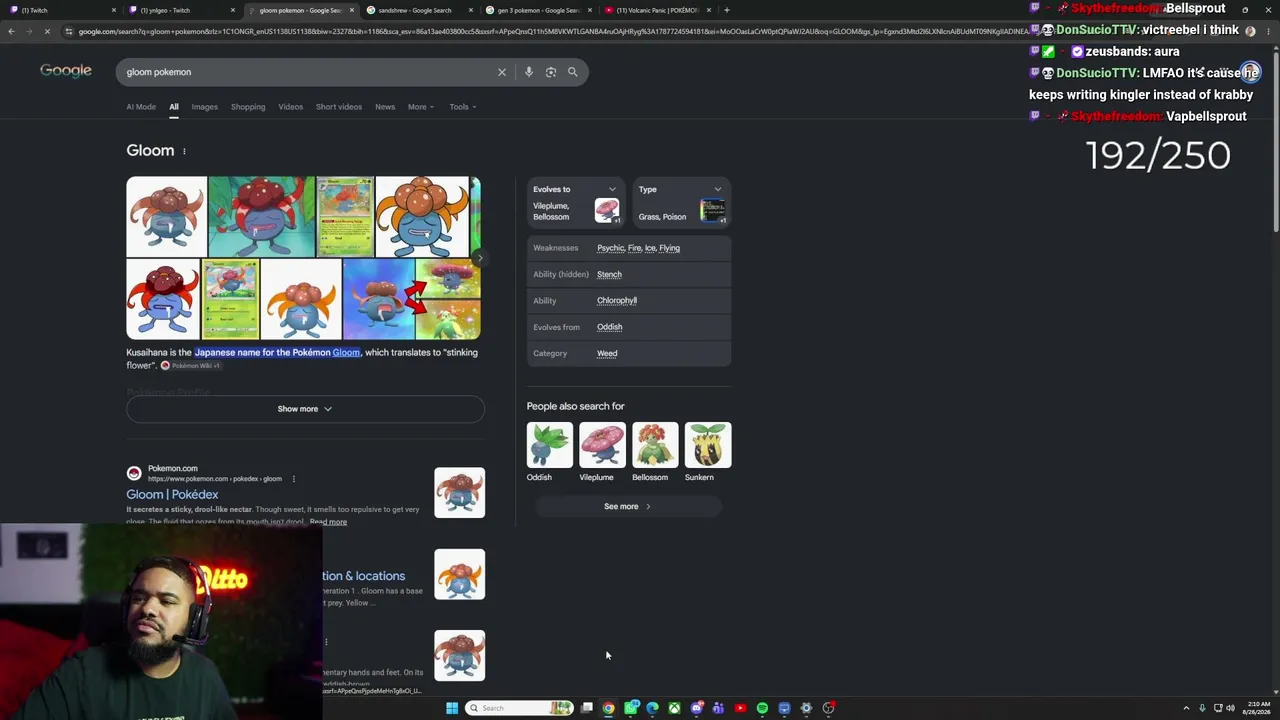This screenshot has width=1280, height=720.
Task: Open OBS Studio from the taskbar
Action: (829, 708)
